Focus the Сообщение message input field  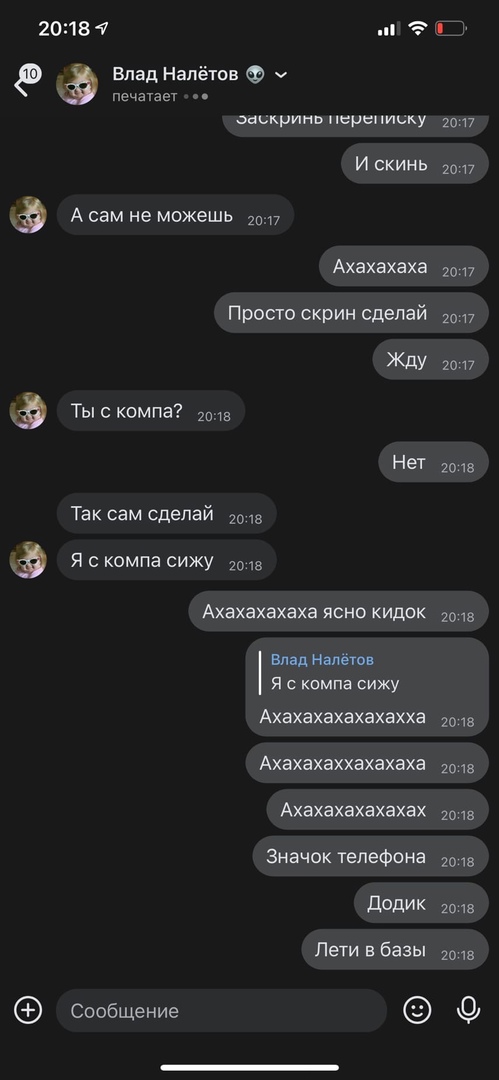click(221, 1010)
